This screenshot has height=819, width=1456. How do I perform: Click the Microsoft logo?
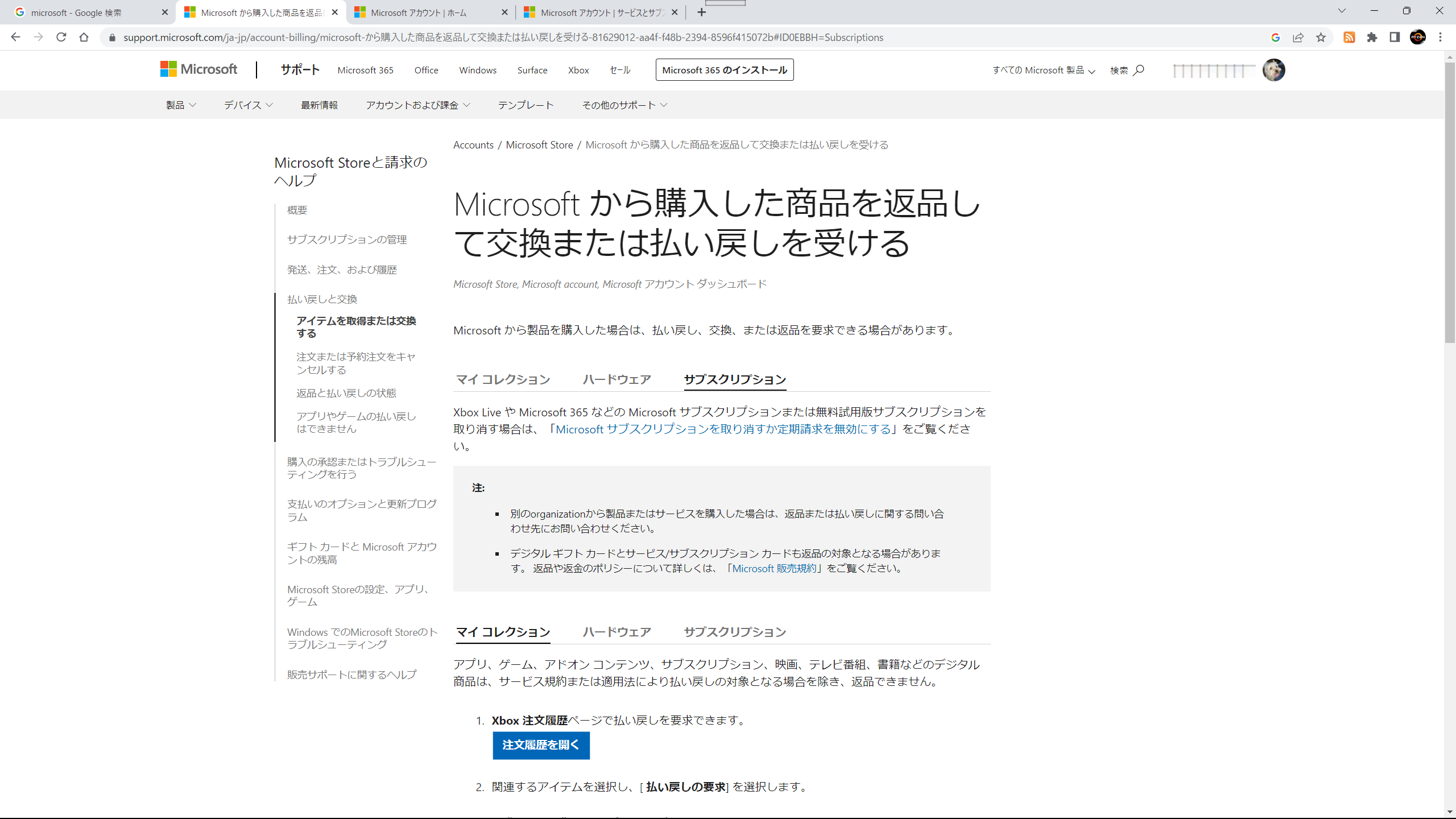(x=198, y=69)
